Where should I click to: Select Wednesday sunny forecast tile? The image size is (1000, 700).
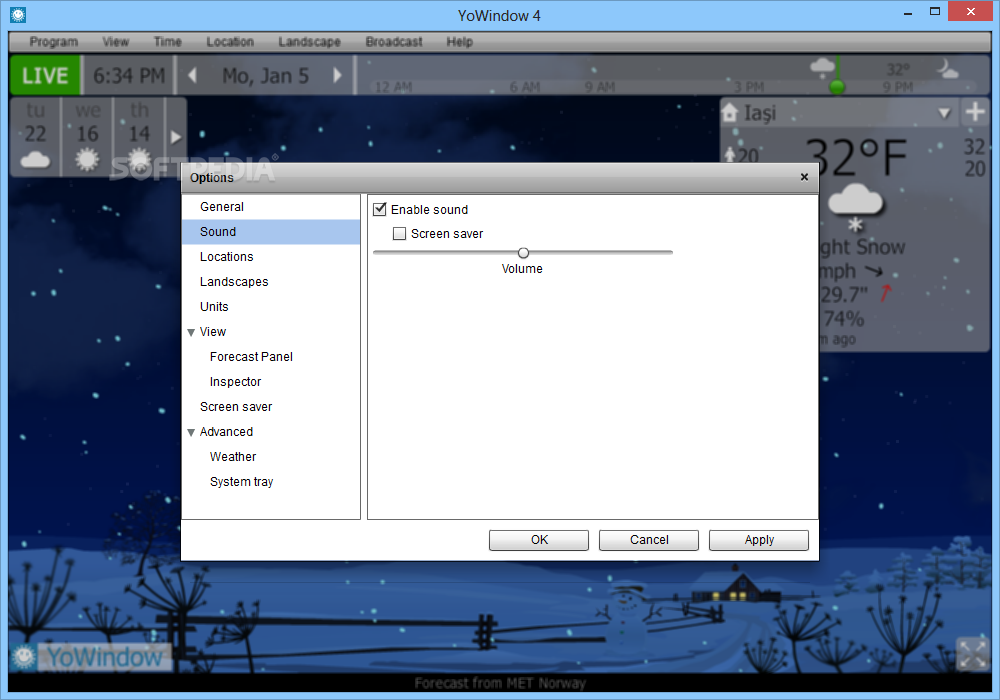point(87,136)
